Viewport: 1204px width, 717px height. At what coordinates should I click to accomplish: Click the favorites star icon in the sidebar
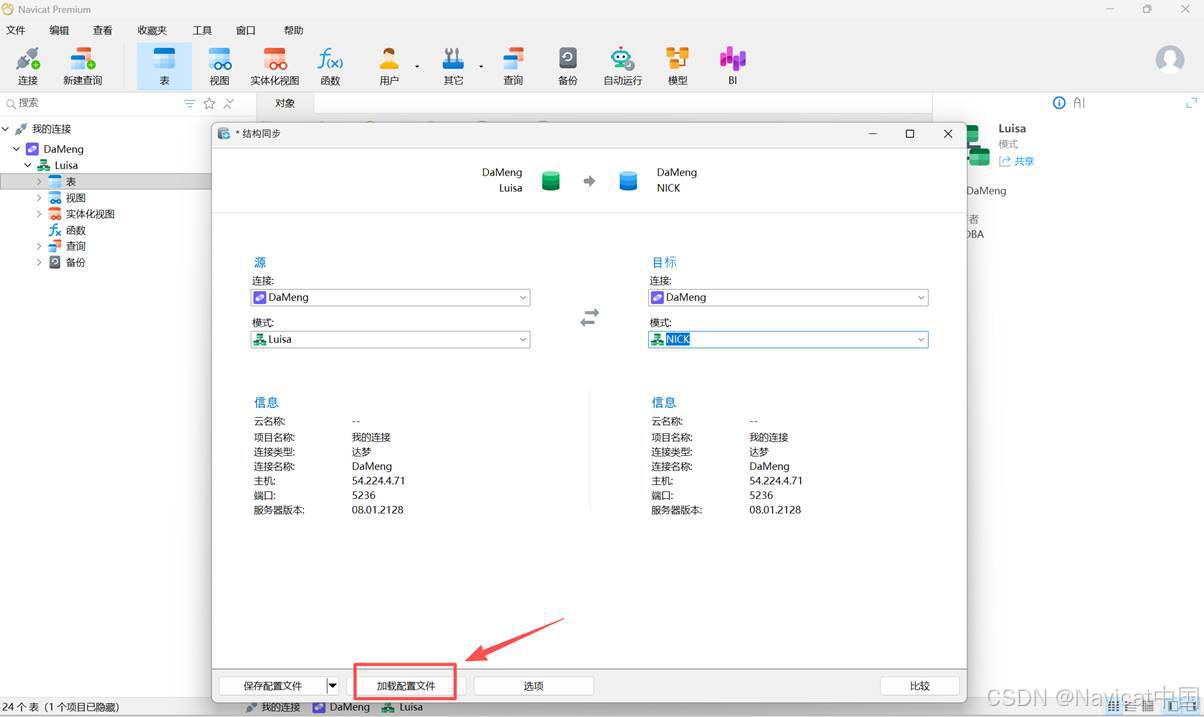tap(209, 103)
